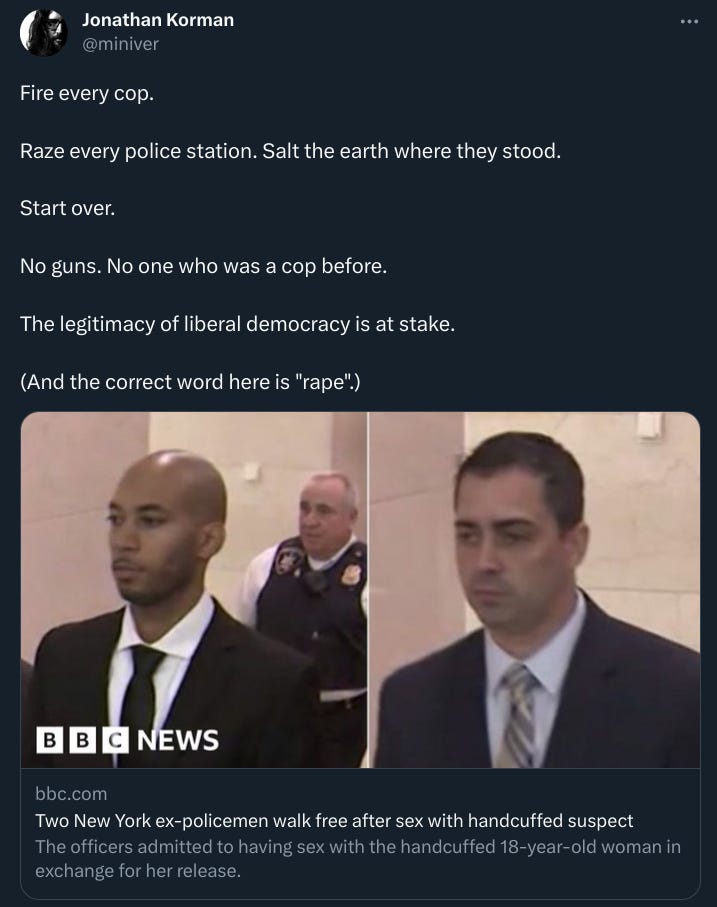
Task: Click the 'legitimacy of liberal democracy' sentence
Action: [x=238, y=324]
